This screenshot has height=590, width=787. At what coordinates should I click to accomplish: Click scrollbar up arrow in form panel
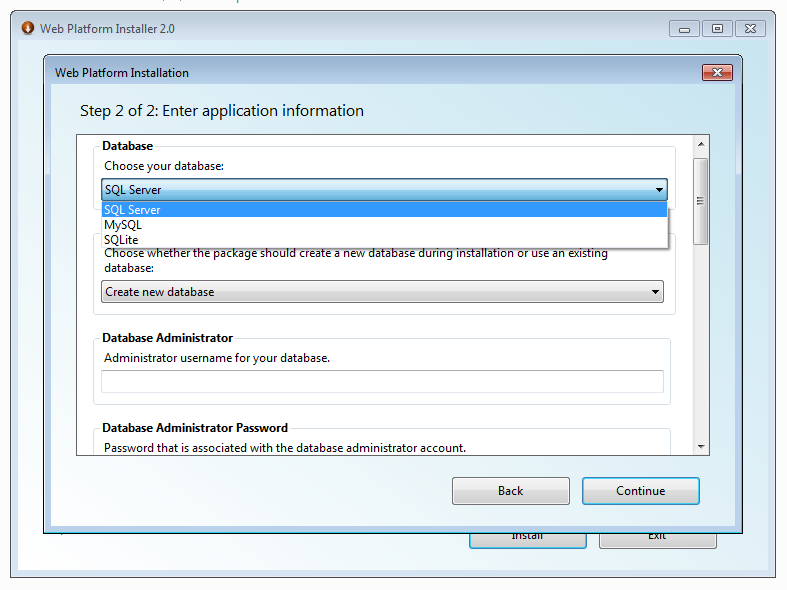click(x=701, y=144)
